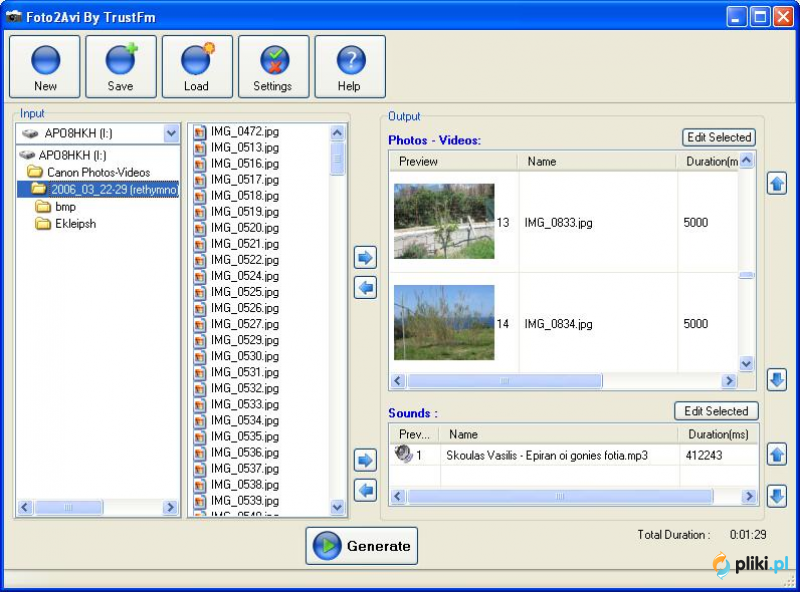Click sounds table horizontal scroll left arrow
The height and width of the screenshot is (592, 800).
pyautogui.click(x=398, y=496)
